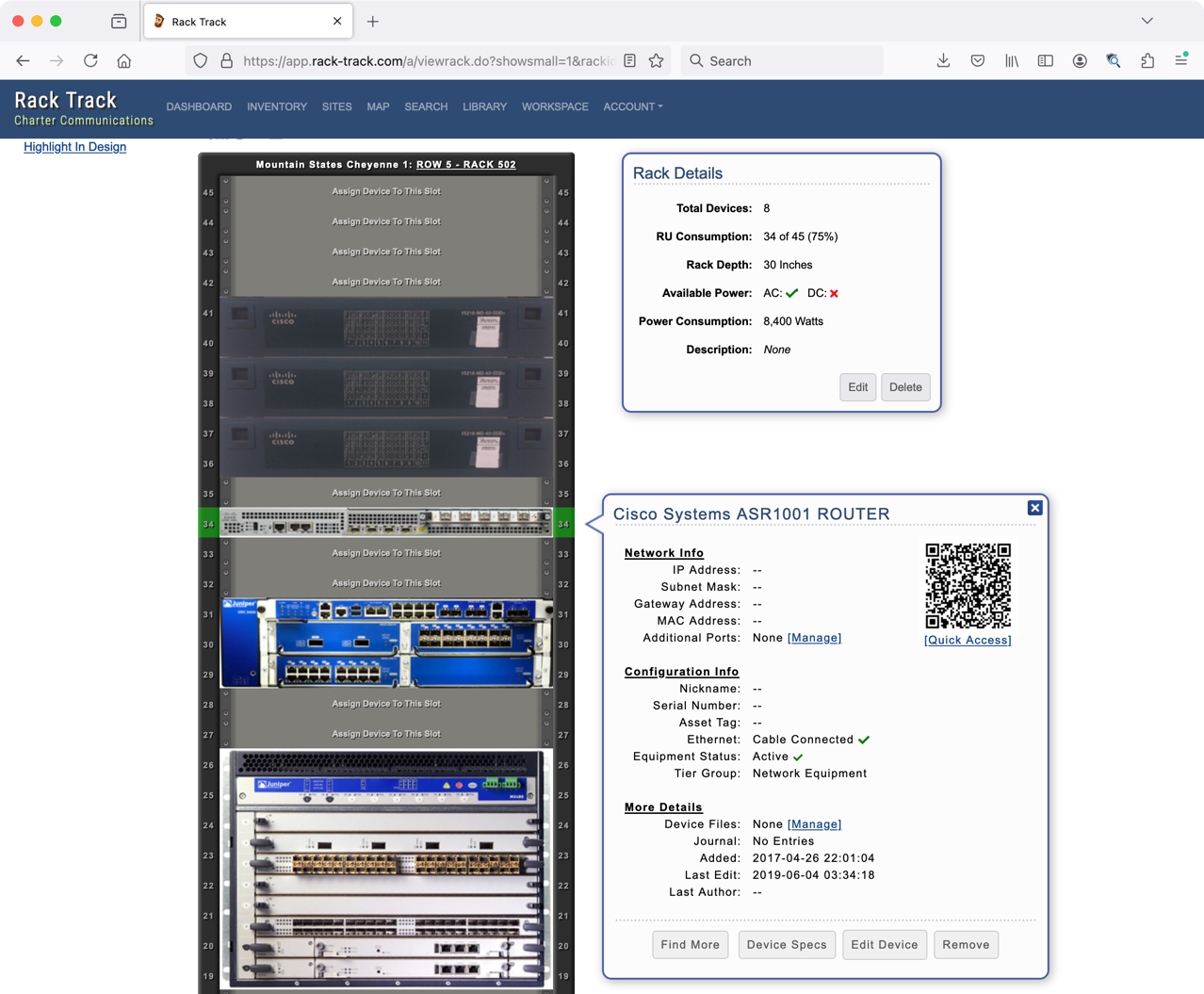Click the browser forward arrow

point(57,60)
